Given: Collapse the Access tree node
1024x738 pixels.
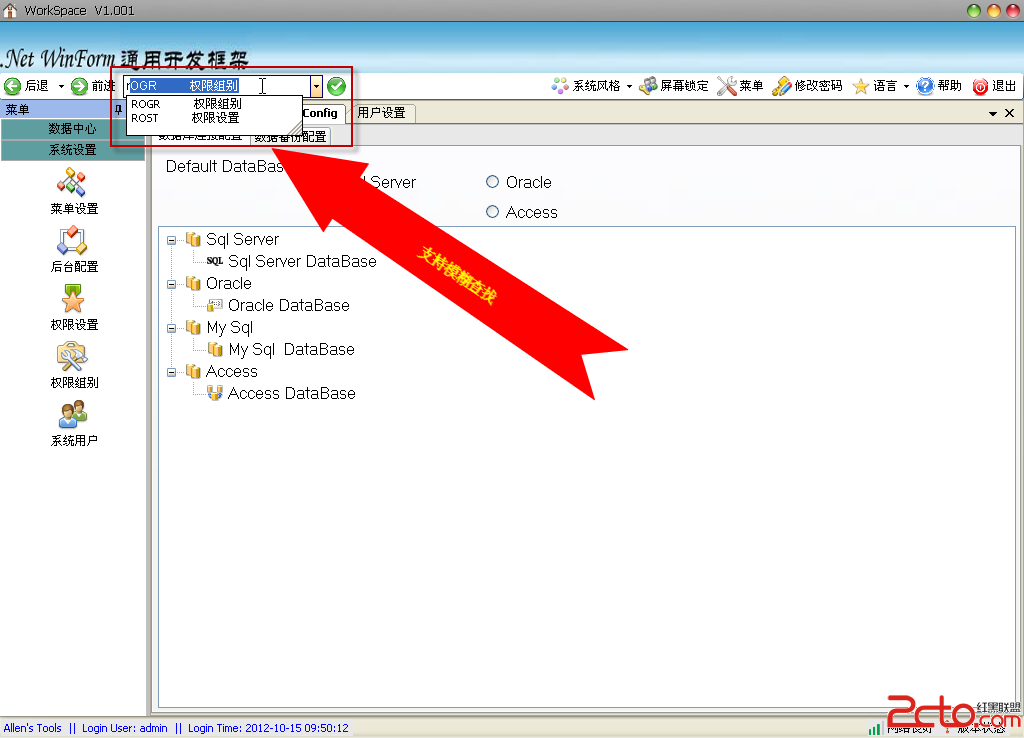Looking at the screenshot, I should pyautogui.click(x=171, y=372).
